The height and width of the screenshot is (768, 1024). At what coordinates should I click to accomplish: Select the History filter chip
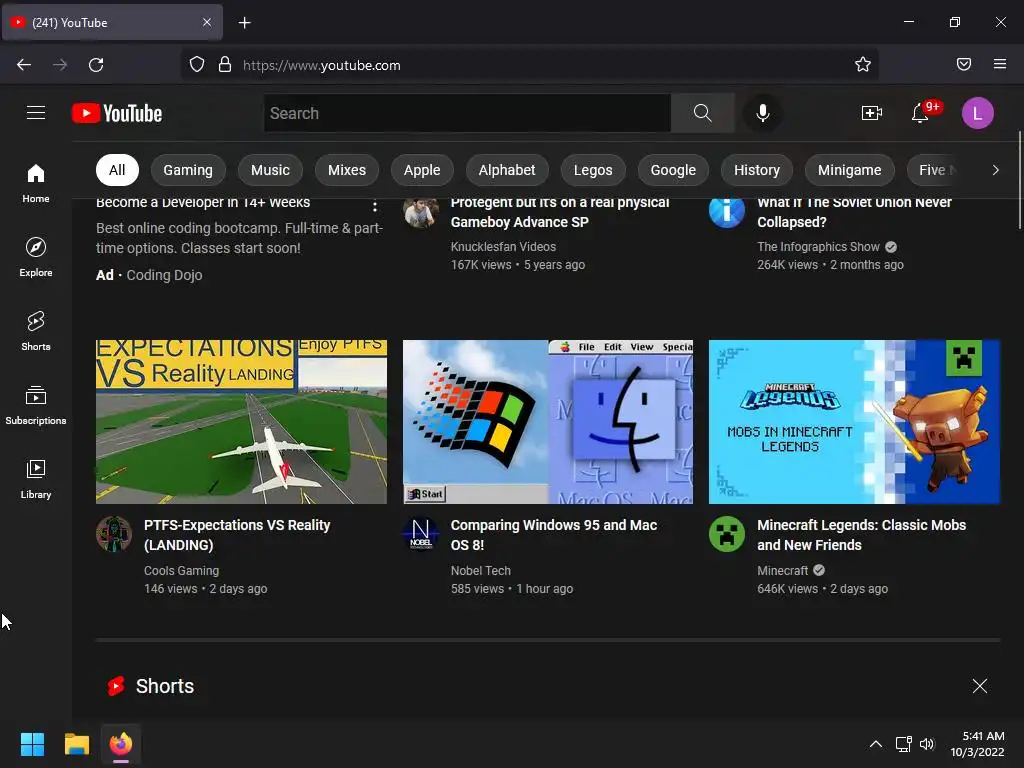click(x=756, y=170)
